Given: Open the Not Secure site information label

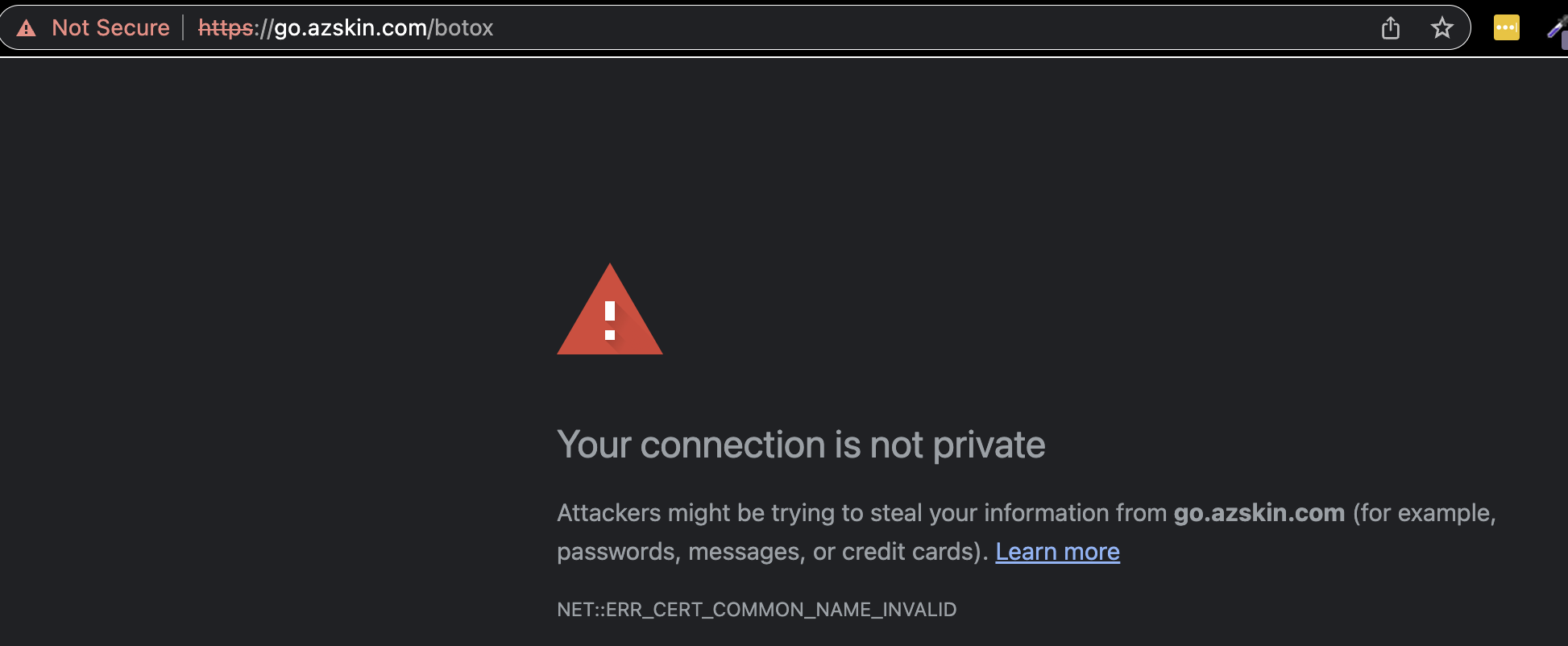Looking at the screenshot, I should tap(110, 28).
